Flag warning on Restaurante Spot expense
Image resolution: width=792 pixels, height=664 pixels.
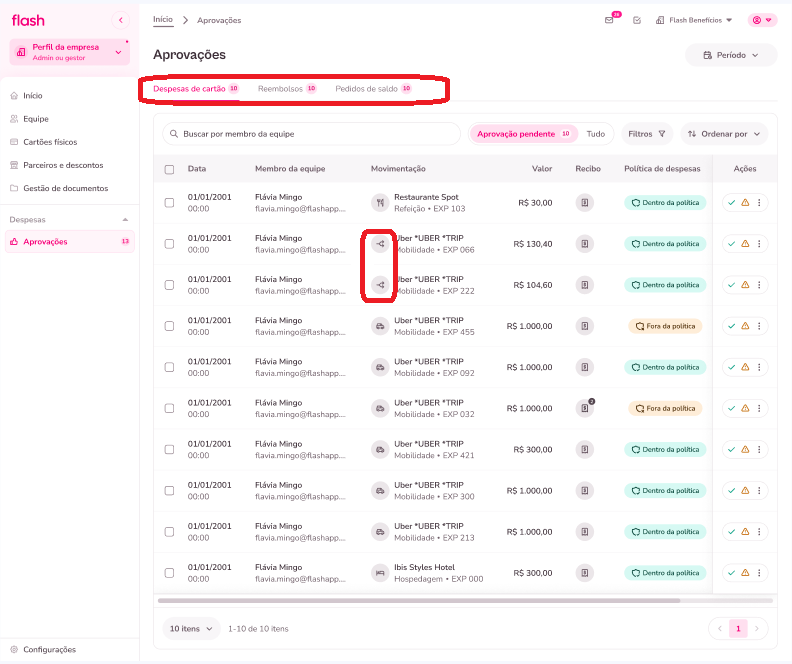pos(745,202)
